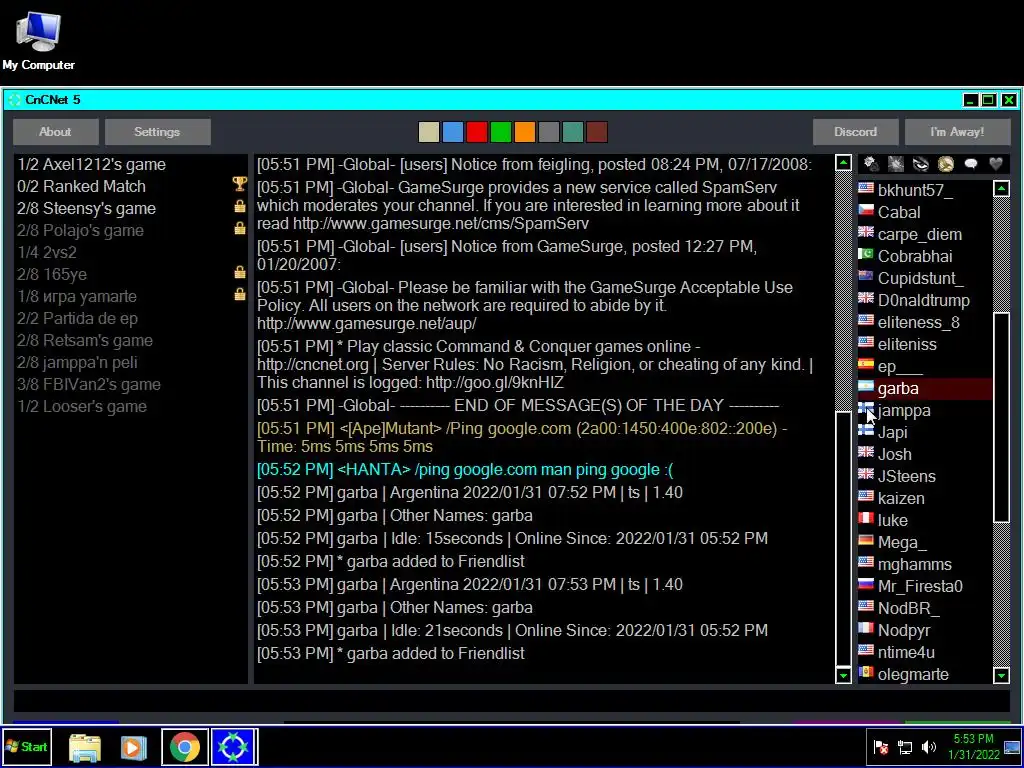The width and height of the screenshot is (1024, 768).
Task: Click the volume speaker tray icon
Action: pos(929,747)
